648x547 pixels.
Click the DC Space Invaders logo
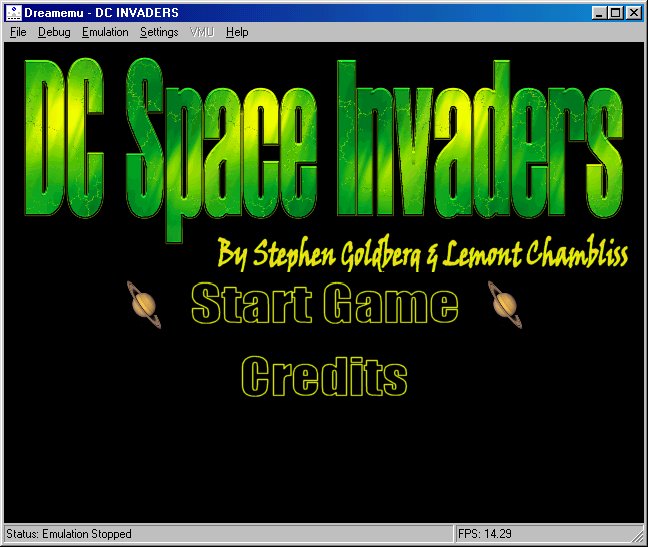(x=324, y=149)
